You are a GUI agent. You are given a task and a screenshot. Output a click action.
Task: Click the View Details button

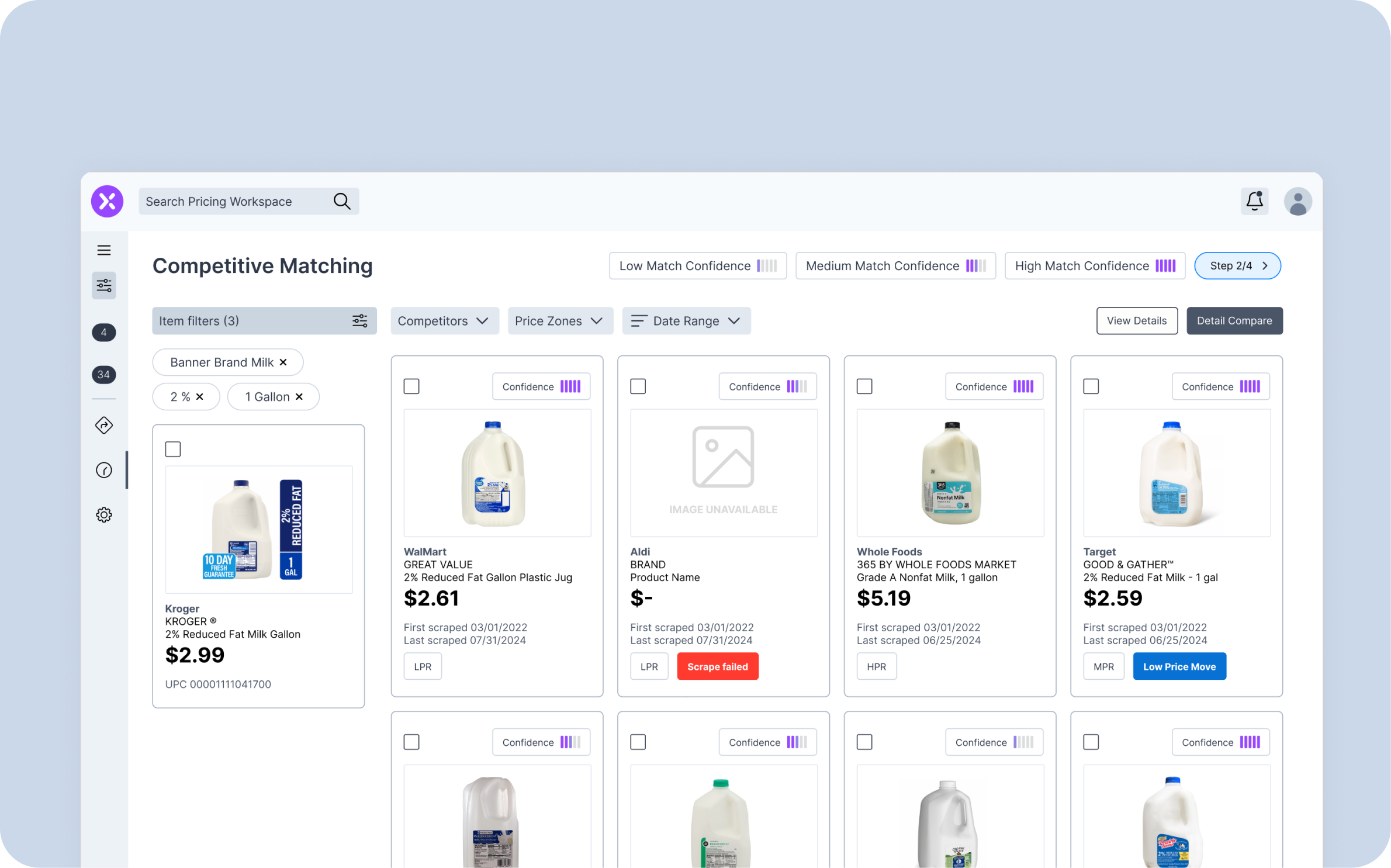1137,321
